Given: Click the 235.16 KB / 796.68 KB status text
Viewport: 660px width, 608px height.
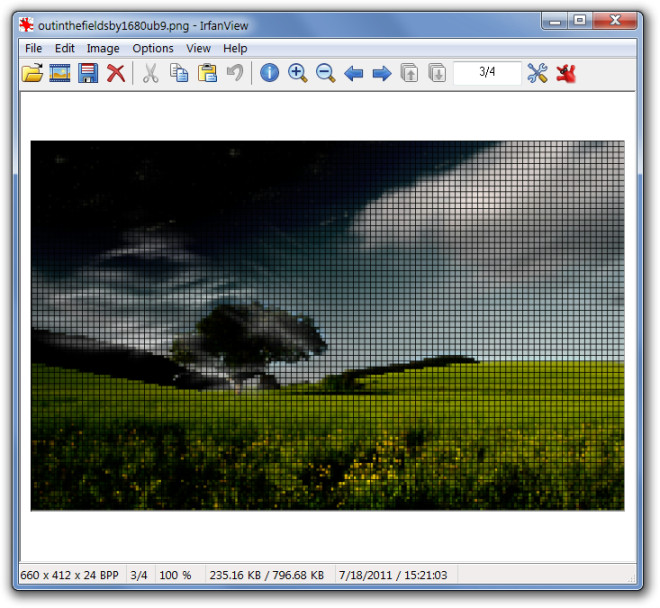Looking at the screenshot, I should [x=266, y=575].
